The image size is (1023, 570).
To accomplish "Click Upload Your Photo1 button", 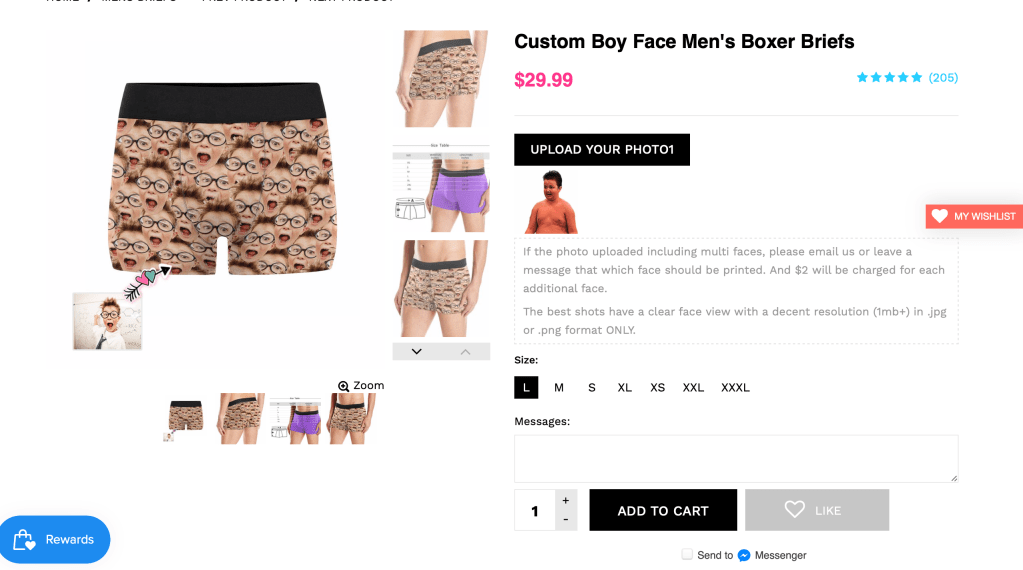I will click(x=602, y=150).
